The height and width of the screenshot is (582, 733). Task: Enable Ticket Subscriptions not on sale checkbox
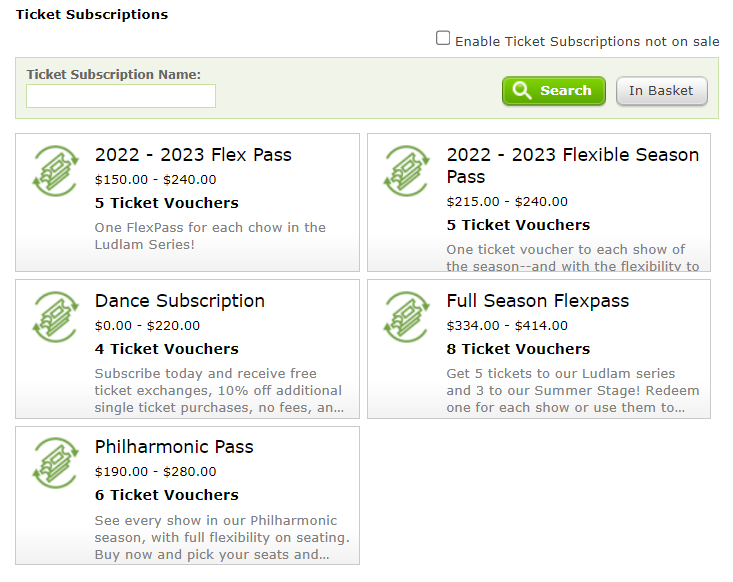443,39
